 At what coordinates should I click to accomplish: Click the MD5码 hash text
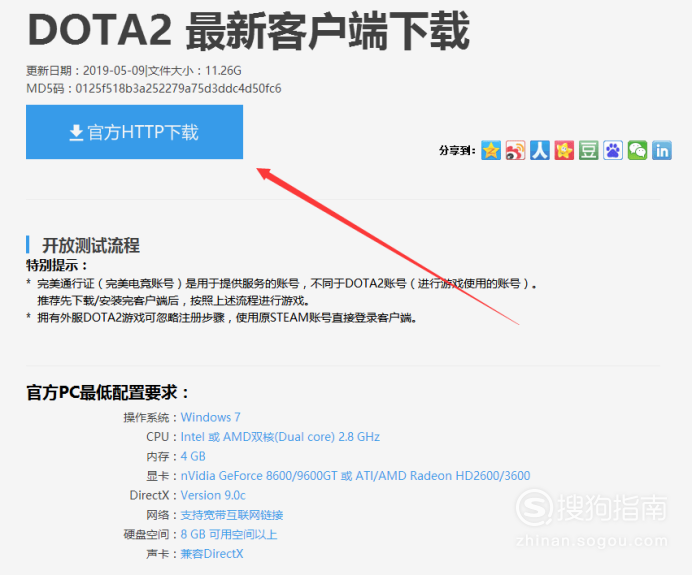[x=154, y=88]
